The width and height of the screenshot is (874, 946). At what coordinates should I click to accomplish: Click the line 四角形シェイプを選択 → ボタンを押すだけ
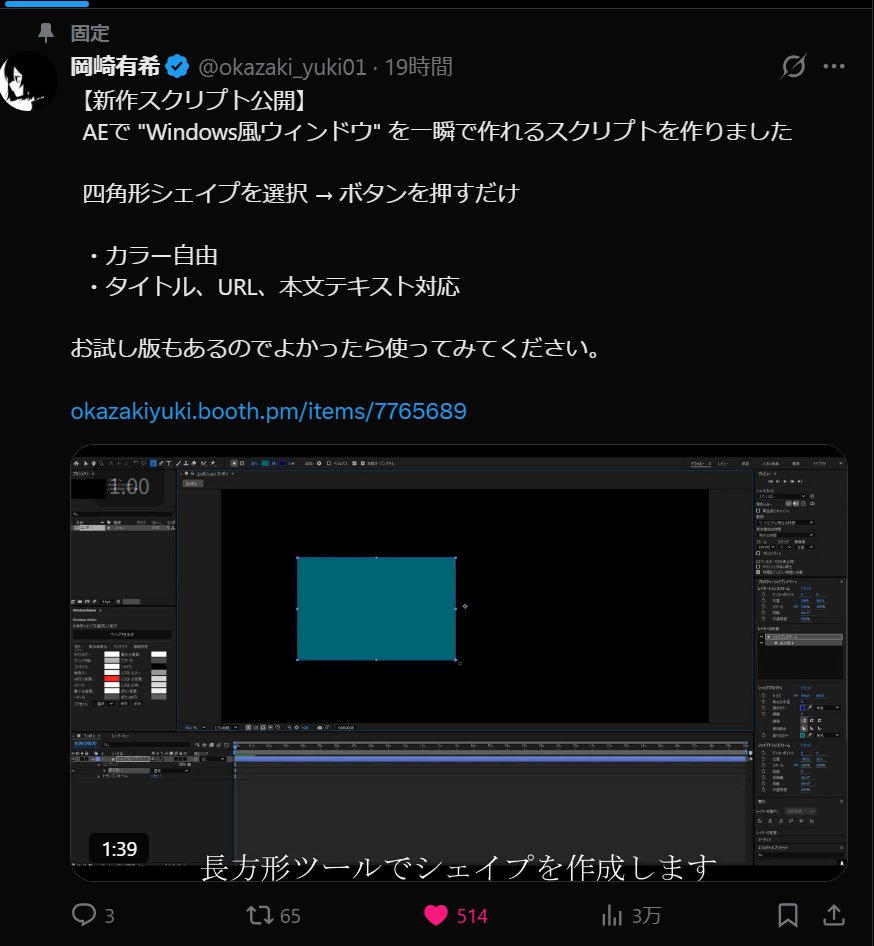(300, 194)
